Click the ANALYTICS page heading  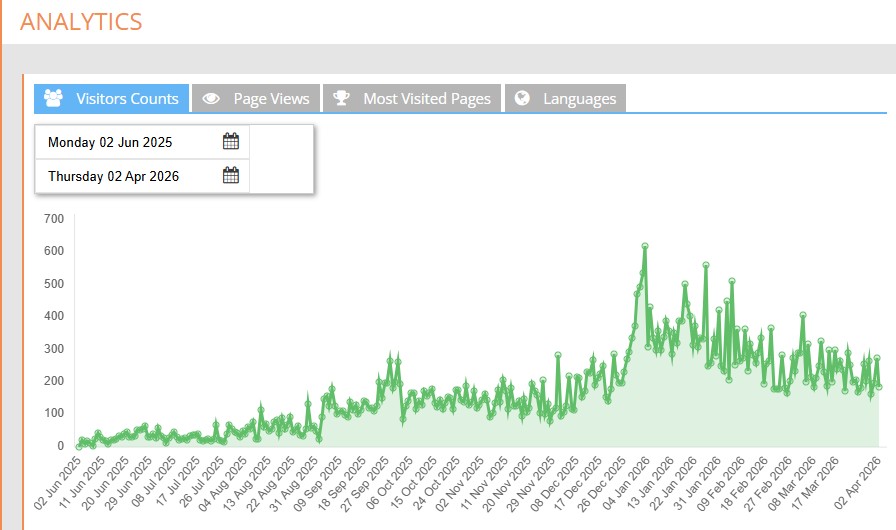(81, 21)
